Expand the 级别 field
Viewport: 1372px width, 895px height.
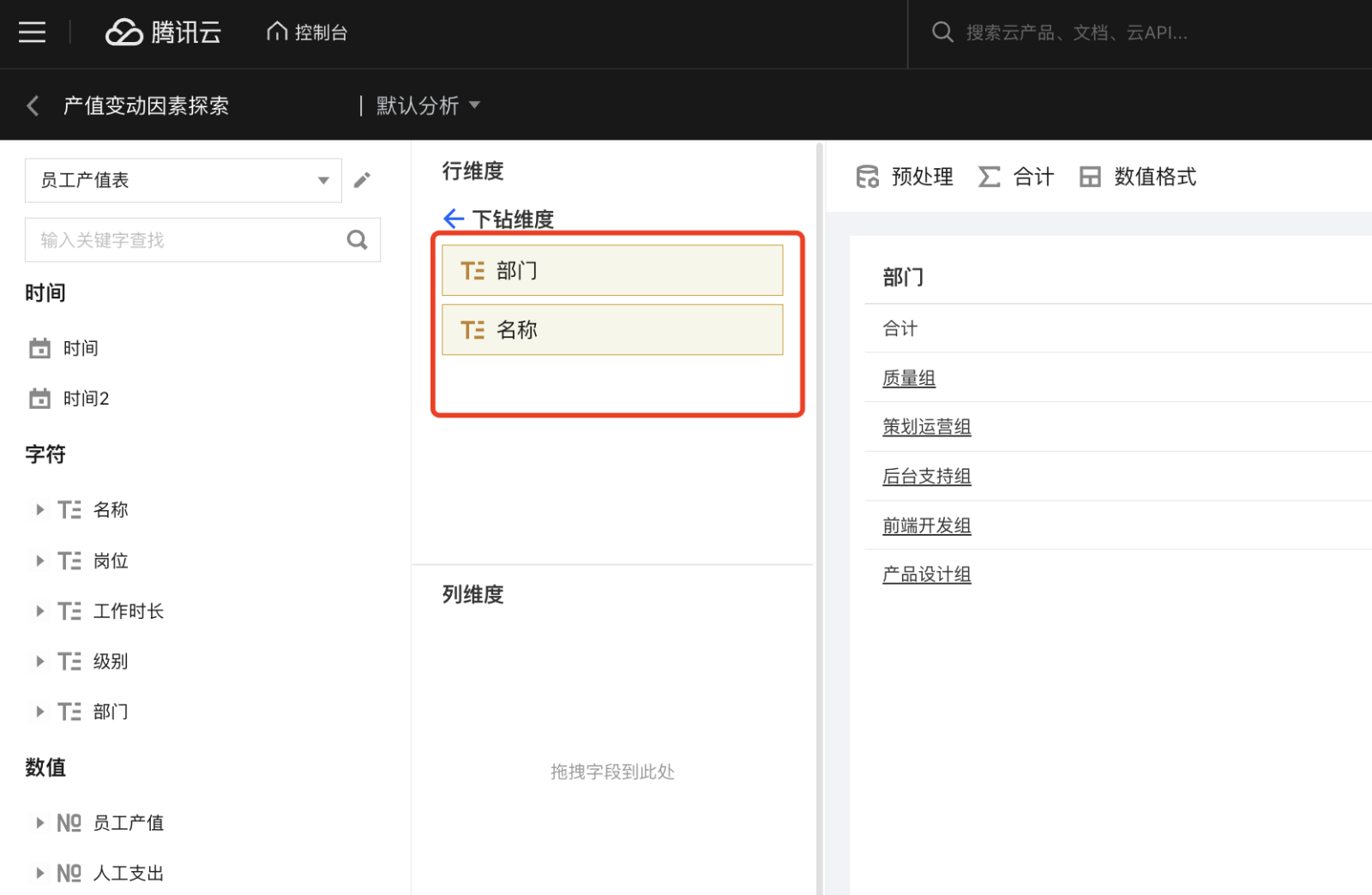coord(39,661)
